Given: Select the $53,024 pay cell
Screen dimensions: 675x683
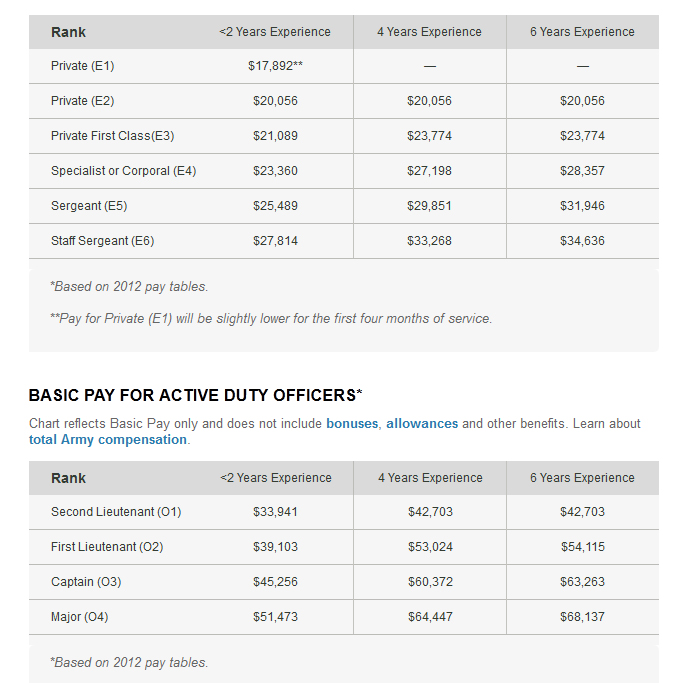Looking at the screenshot, I should tap(430, 547).
